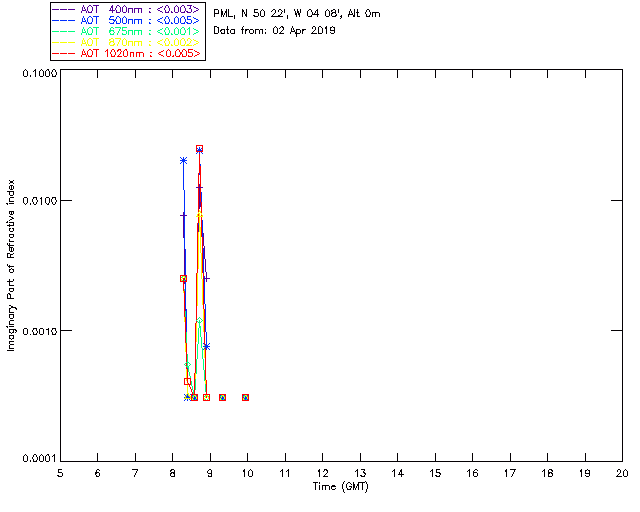Click the AOT 500nm legend entry
640x512 pixels.
[x=127, y=20]
